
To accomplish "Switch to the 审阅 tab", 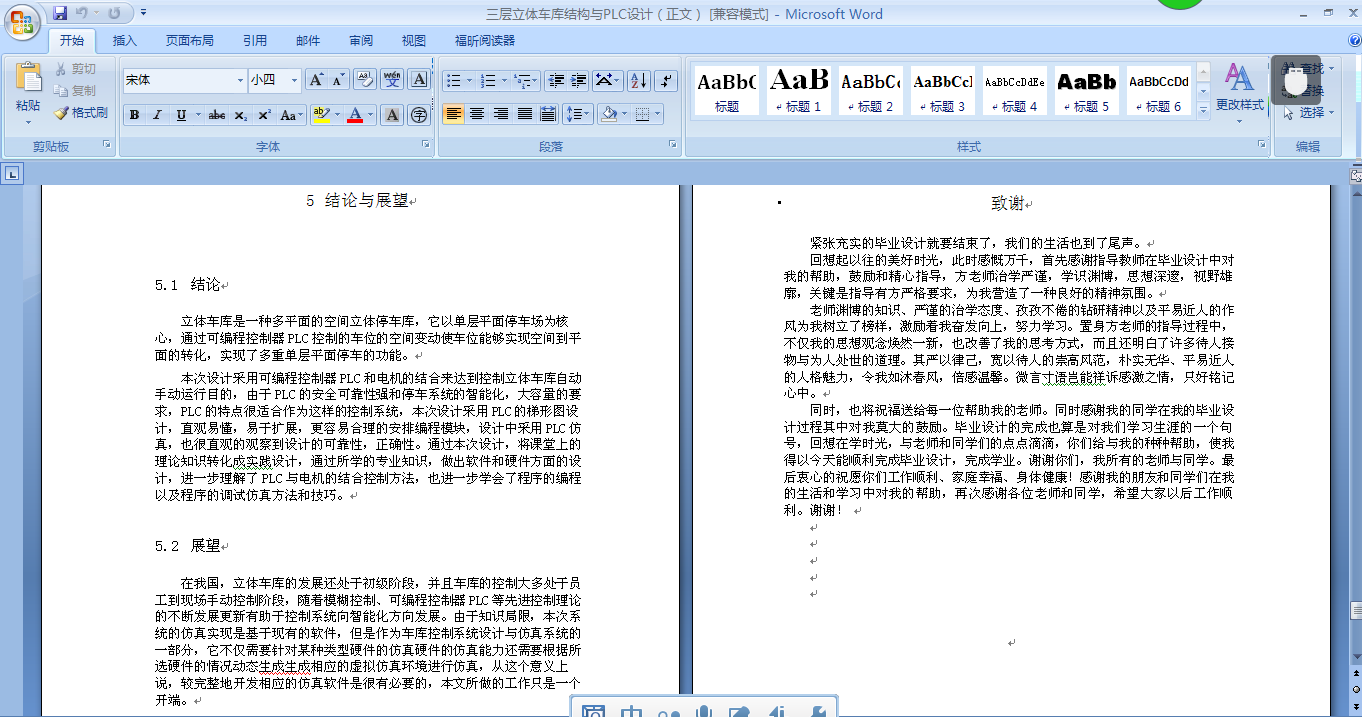I will coord(361,41).
